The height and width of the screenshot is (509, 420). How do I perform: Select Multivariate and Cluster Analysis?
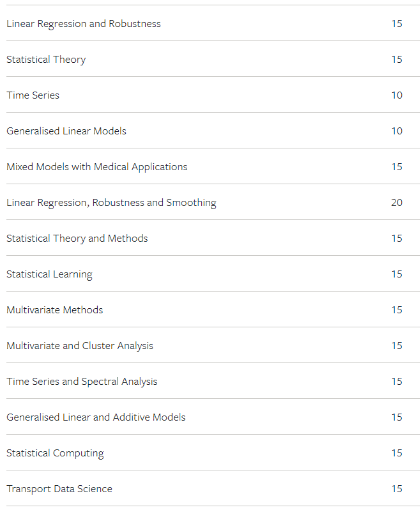pos(80,346)
